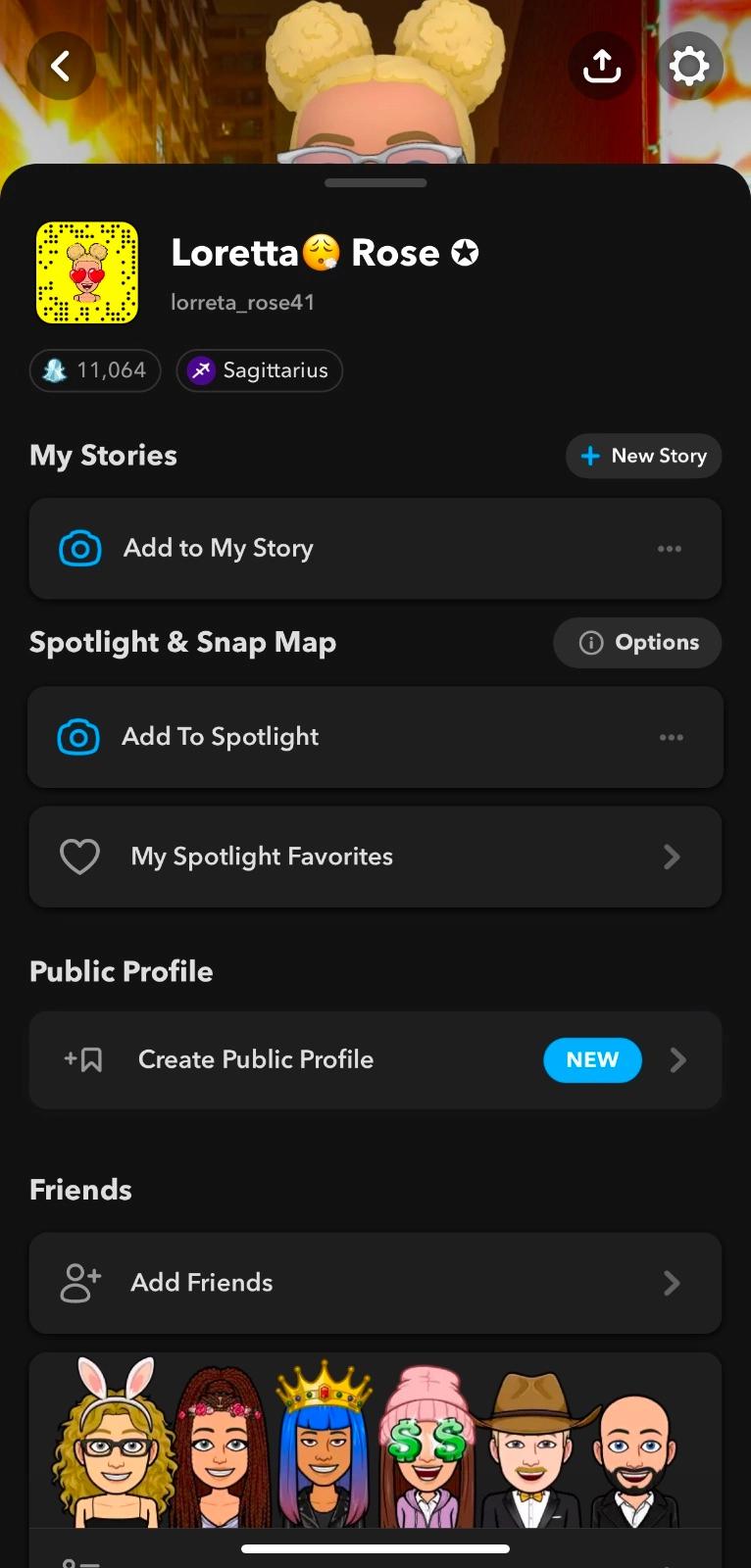Tap the Add Friends person icon
The height and width of the screenshot is (1568, 751).
tap(80, 1283)
